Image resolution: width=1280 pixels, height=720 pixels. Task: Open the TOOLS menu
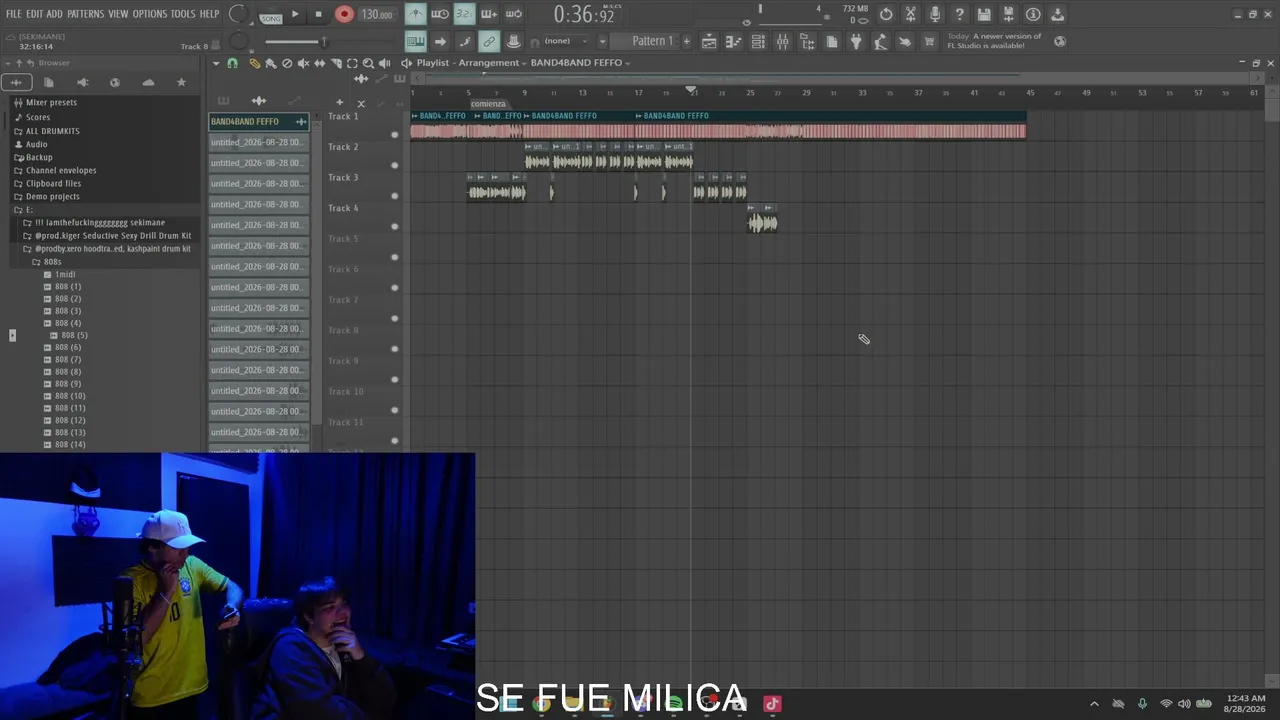pyautogui.click(x=183, y=14)
